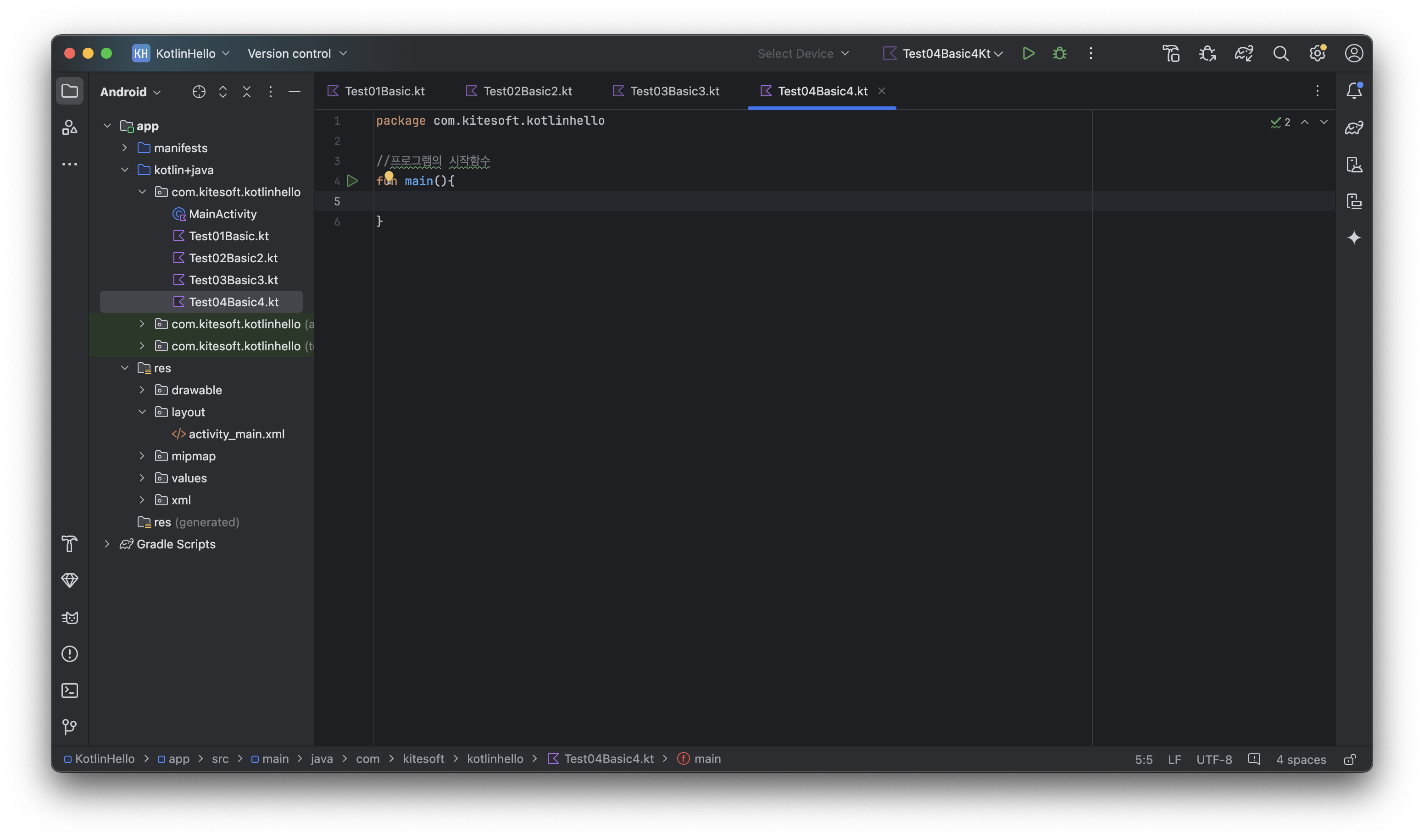Toggle read-only lock icon in status bar

1350,759
